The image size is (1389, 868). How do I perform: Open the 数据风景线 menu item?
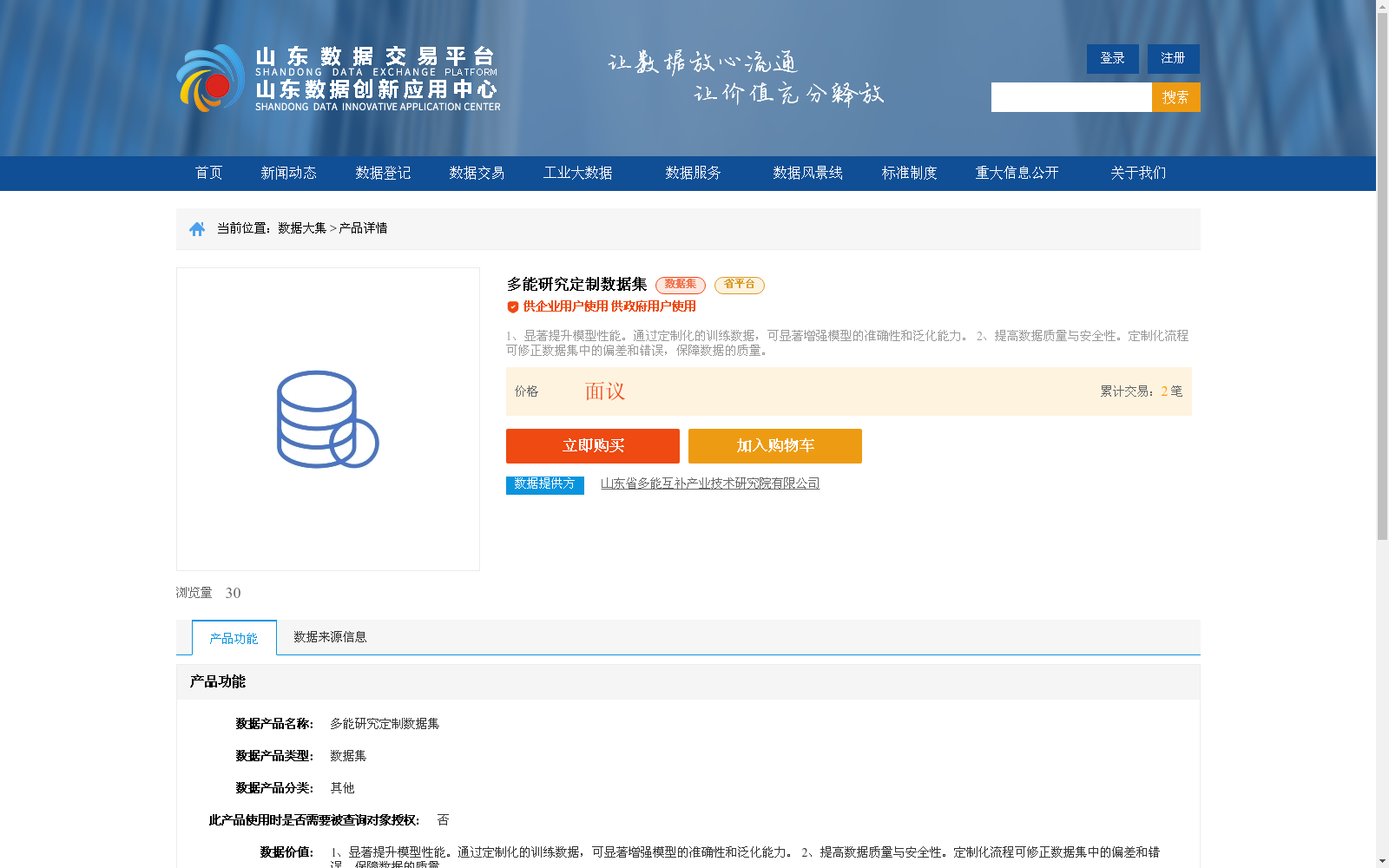tap(807, 173)
